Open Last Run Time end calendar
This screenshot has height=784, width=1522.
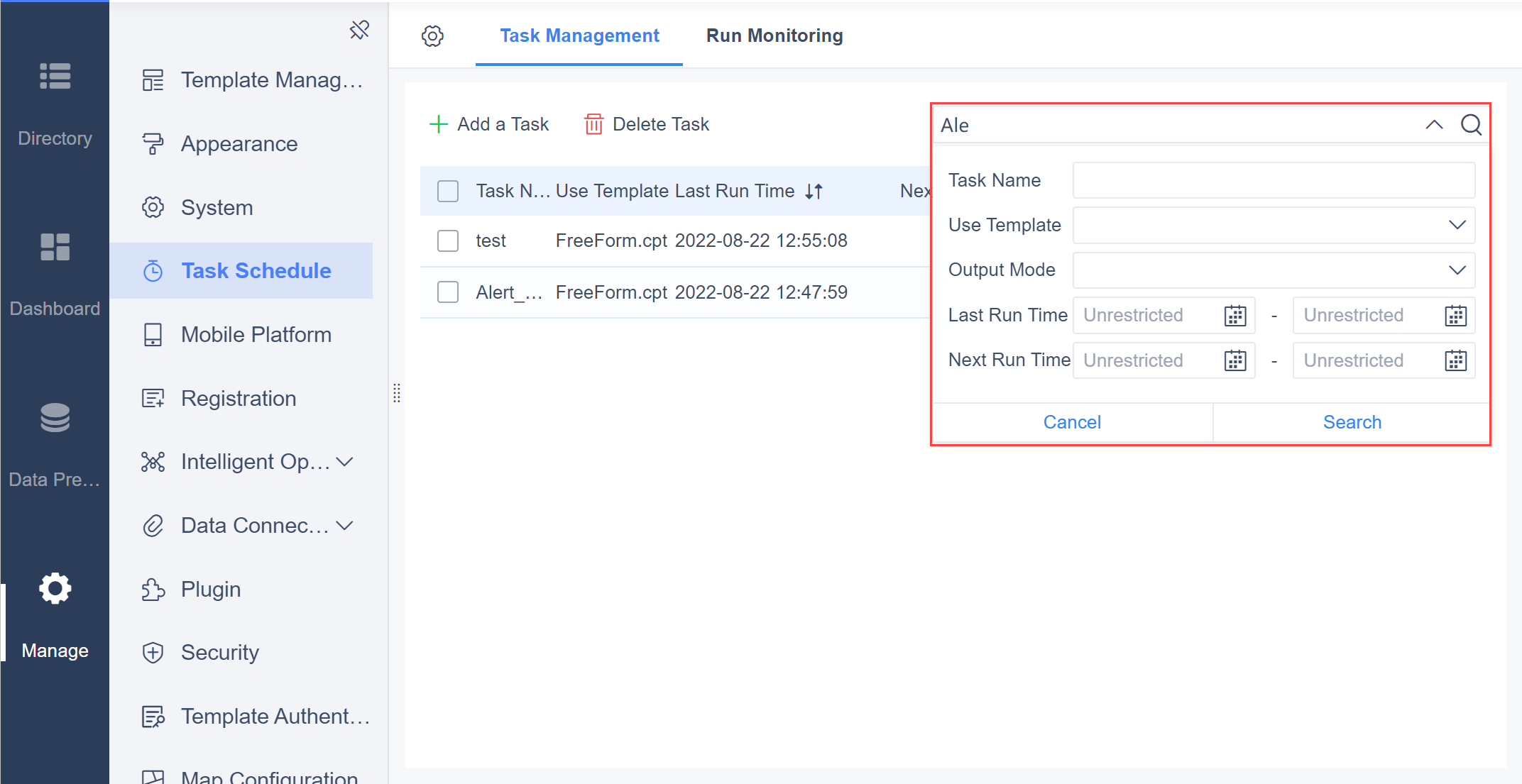[1455, 316]
